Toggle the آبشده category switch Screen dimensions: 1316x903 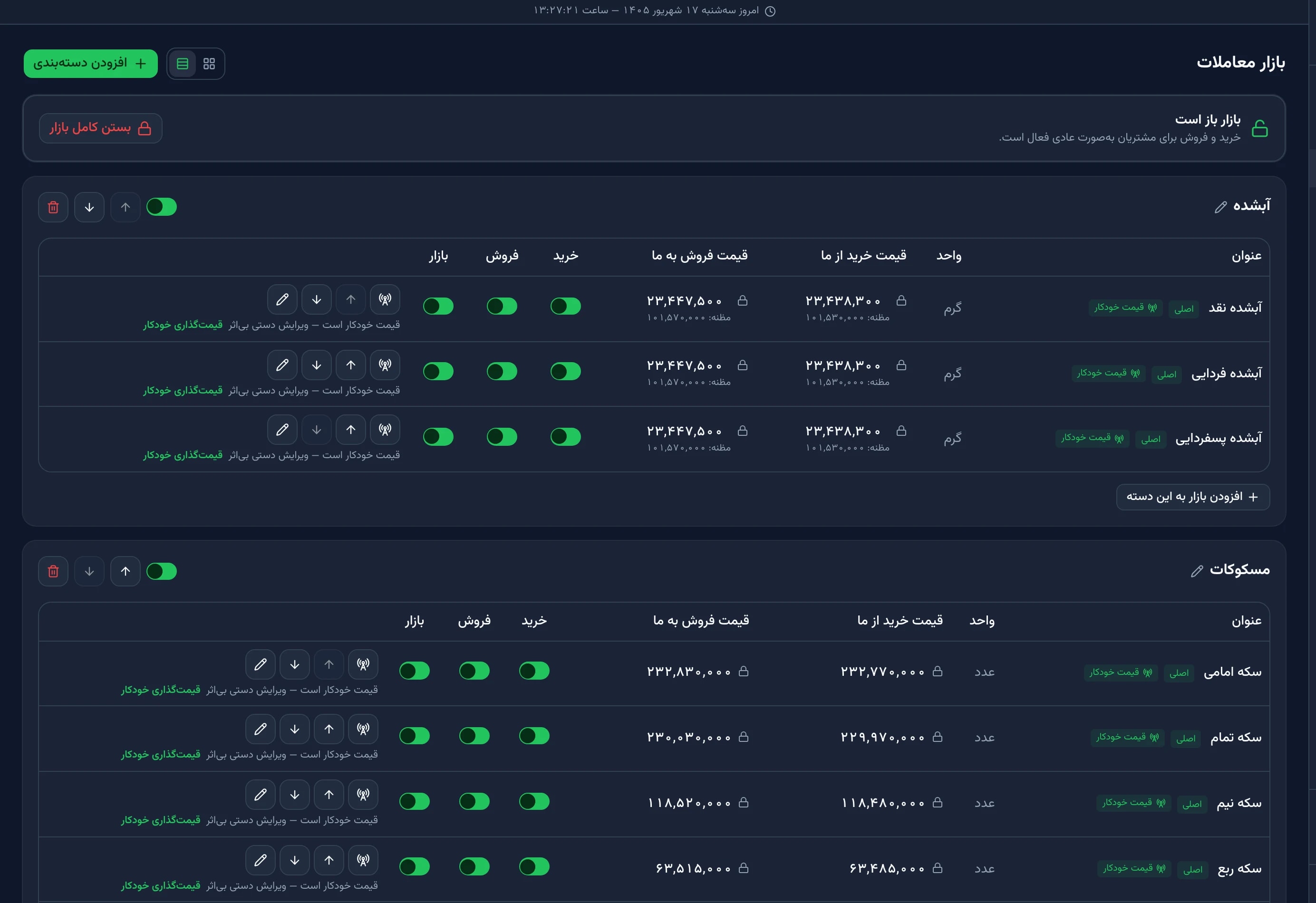[x=162, y=207]
